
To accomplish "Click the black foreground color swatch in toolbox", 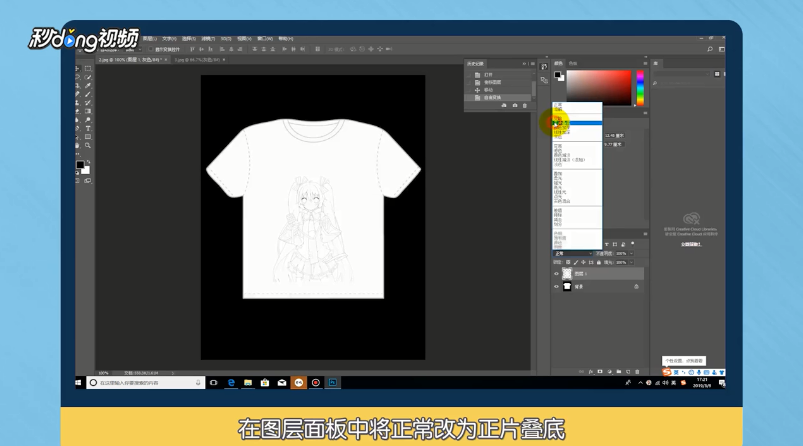I will (x=80, y=164).
